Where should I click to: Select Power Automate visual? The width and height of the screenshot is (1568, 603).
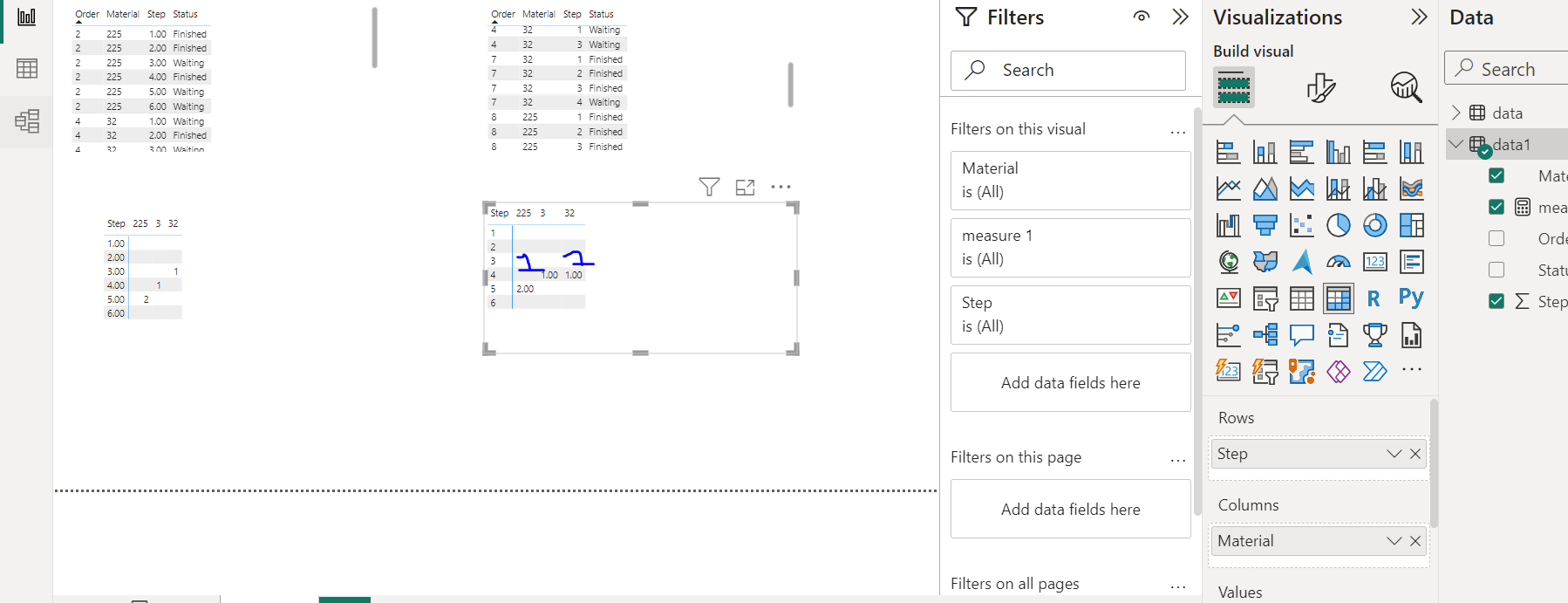tap(1374, 372)
